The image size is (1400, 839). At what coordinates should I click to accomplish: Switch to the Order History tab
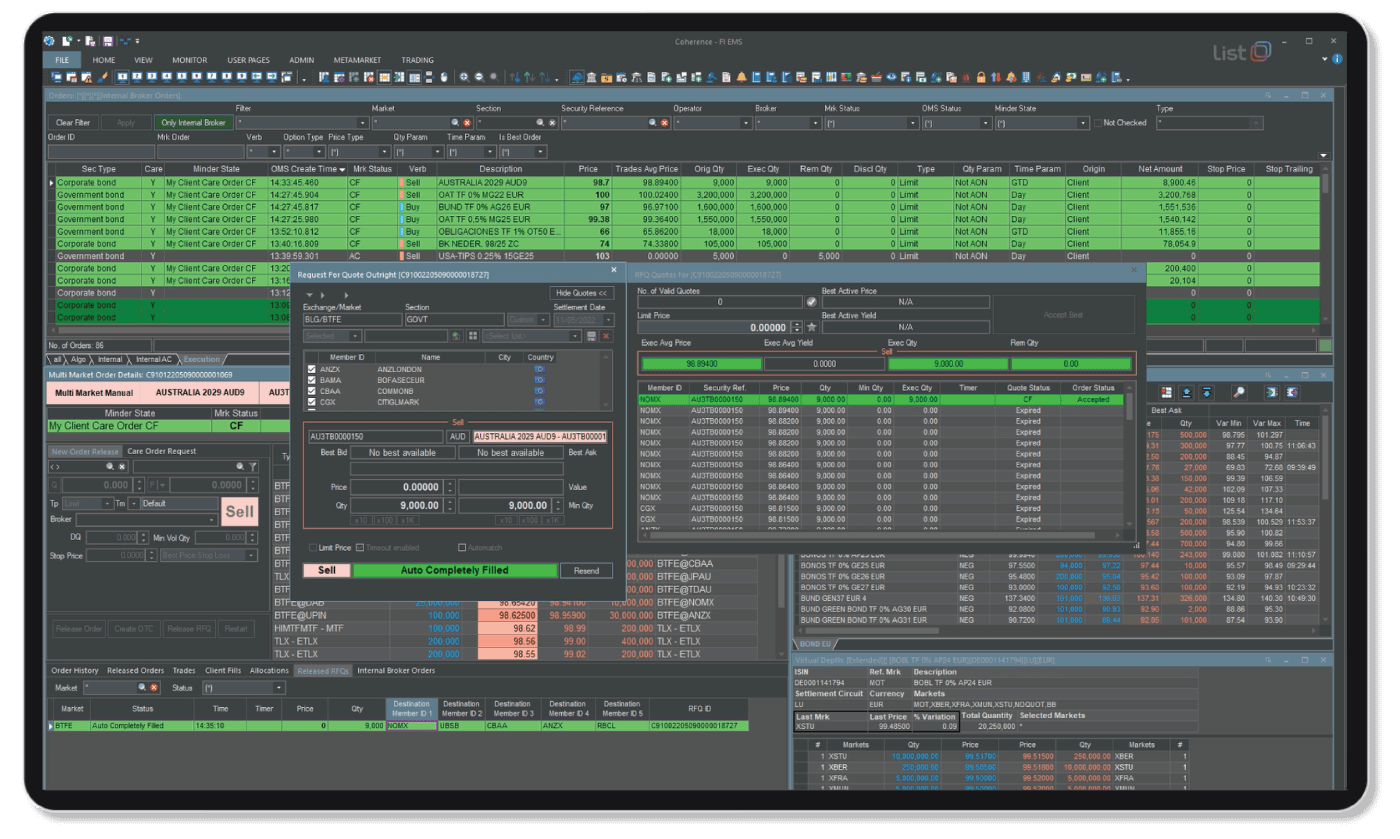(x=75, y=670)
